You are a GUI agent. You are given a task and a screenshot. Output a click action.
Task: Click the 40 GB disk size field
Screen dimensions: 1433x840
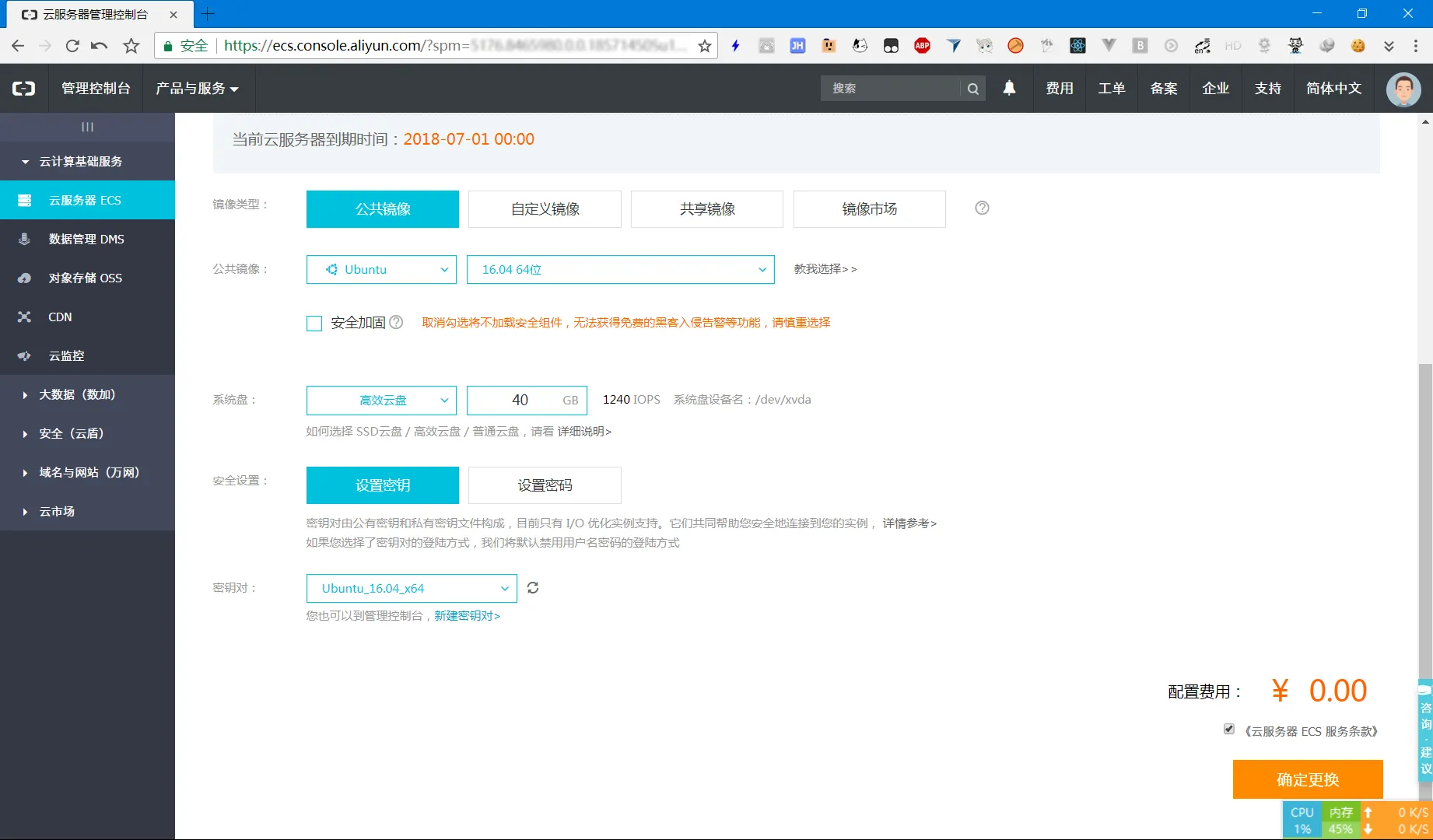527,400
